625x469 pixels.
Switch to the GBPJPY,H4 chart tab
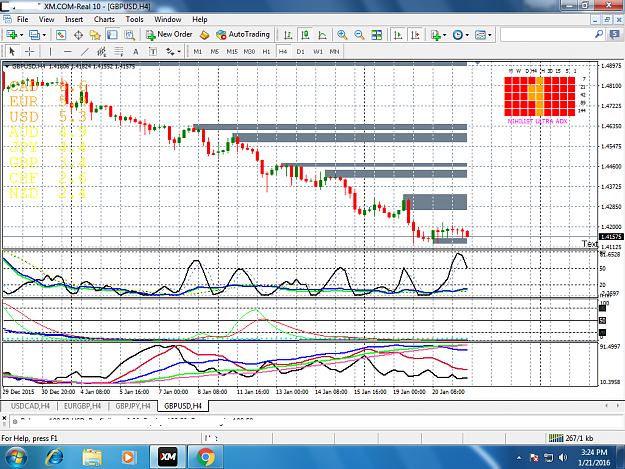(133, 406)
